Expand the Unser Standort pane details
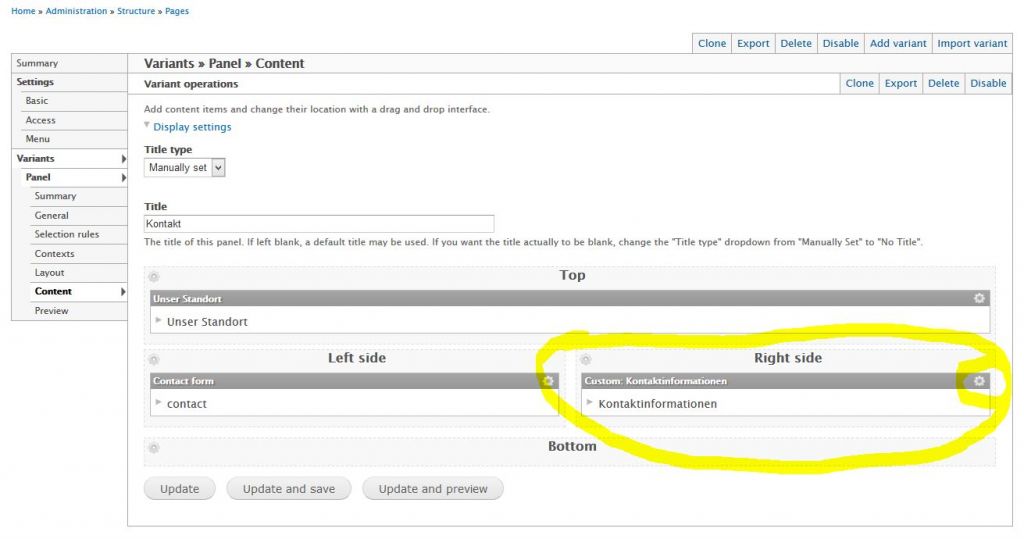The image size is (1024, 539). [158, 320]
